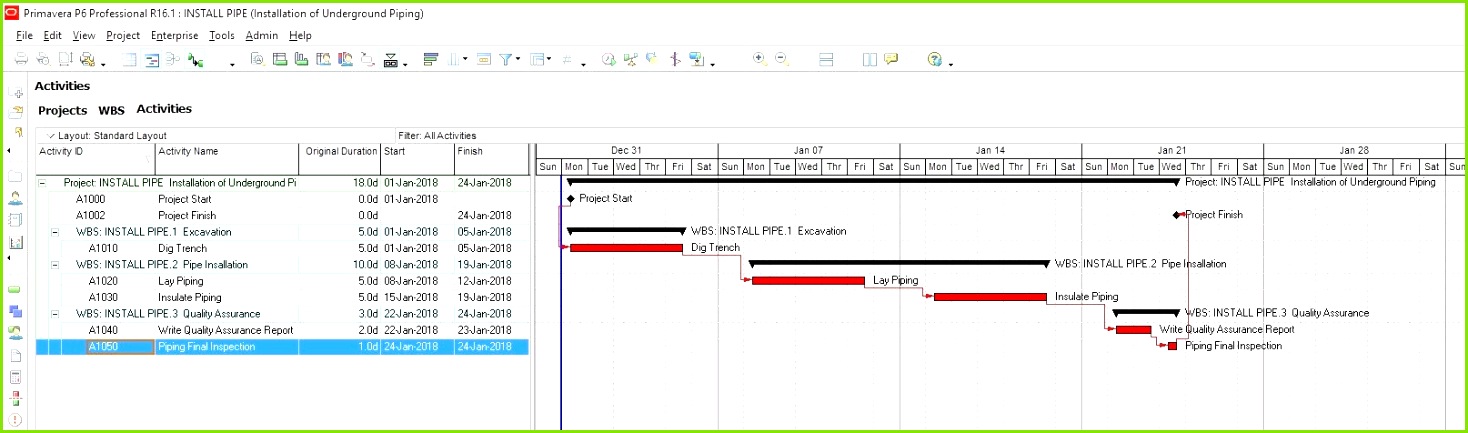Open the Tools menu

(221, 35)
